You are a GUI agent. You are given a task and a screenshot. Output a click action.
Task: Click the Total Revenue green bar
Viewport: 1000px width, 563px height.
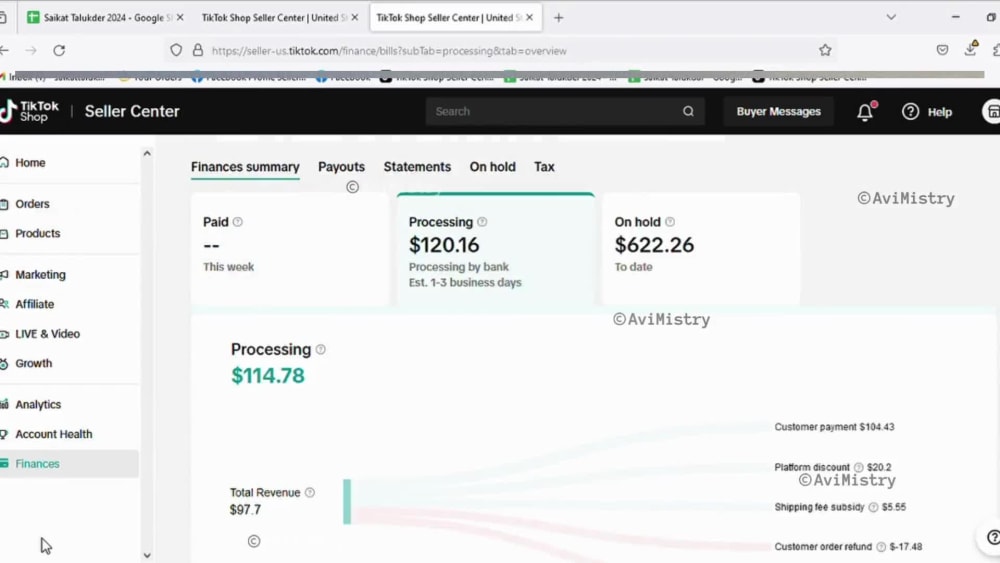coord(347,502)
